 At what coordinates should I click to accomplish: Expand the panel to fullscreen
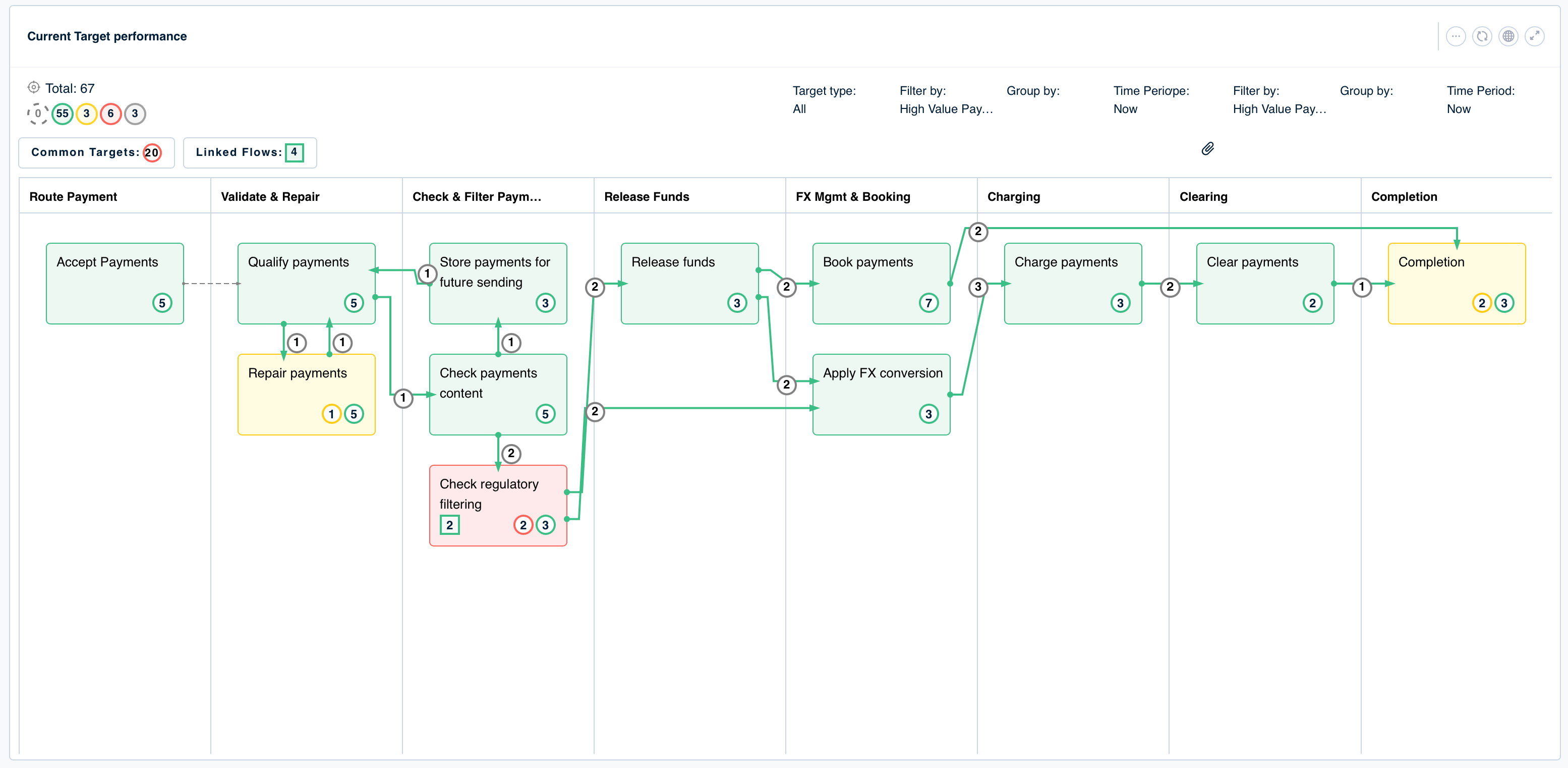click(1534, 36)
